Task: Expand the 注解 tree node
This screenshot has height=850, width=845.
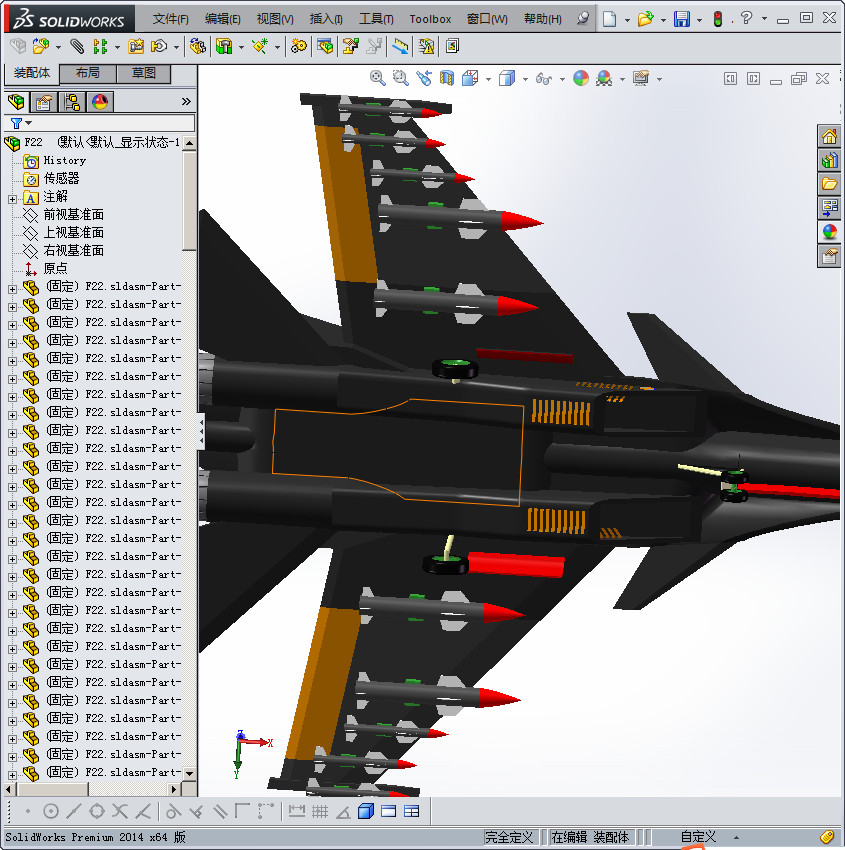Action: 12,199
